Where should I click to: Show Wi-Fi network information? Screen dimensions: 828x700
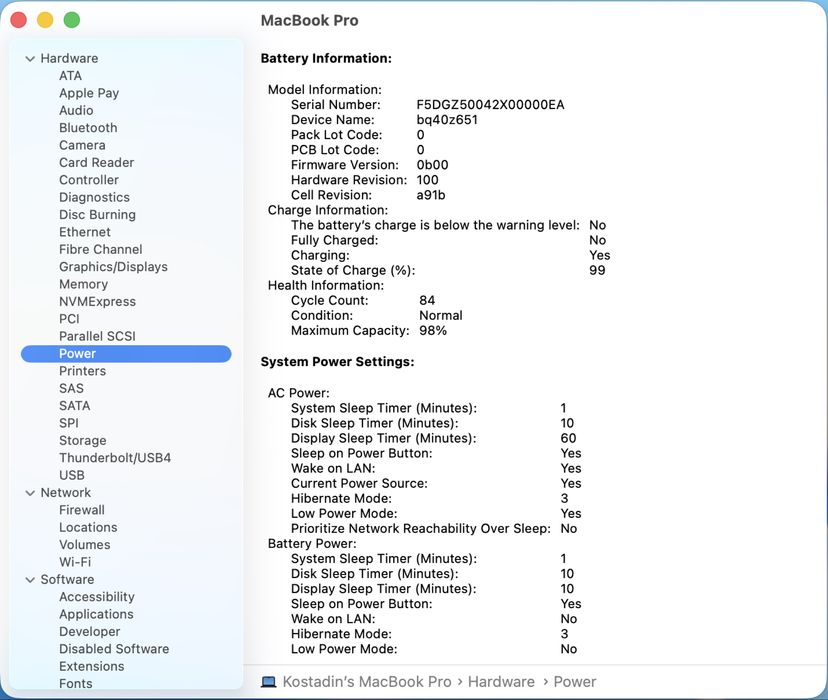pos(75,562)
